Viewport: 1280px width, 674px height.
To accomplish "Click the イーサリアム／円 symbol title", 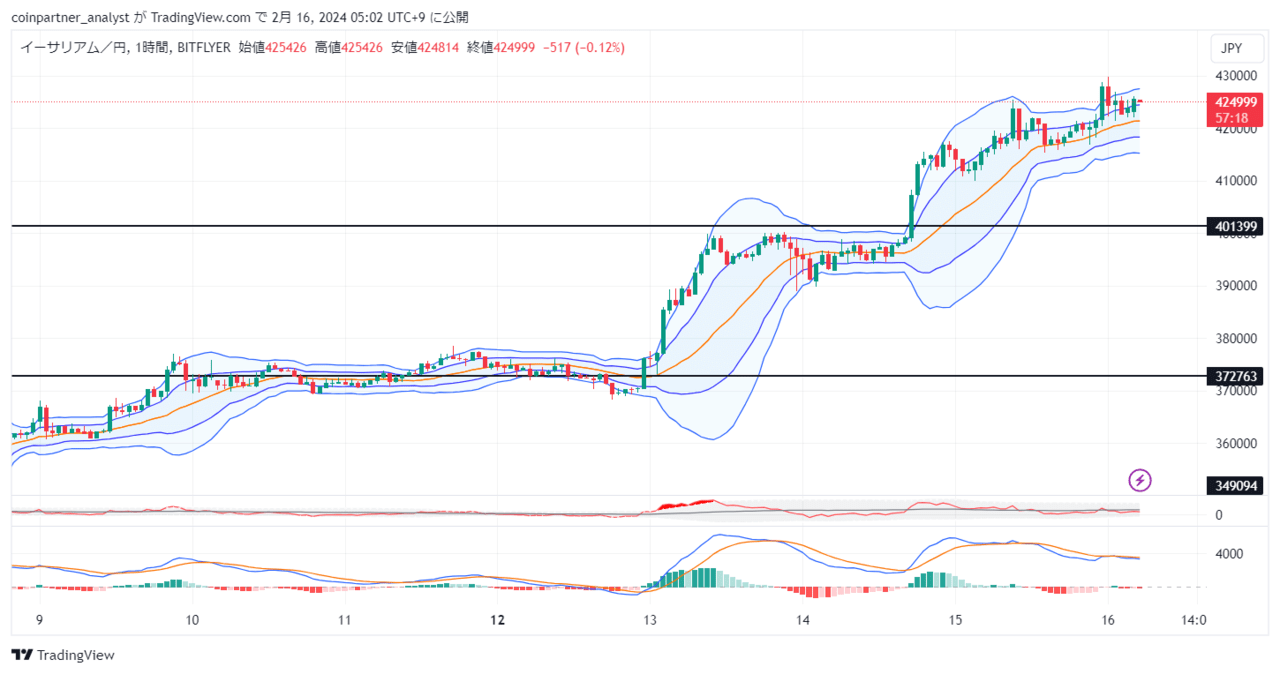I will pyautogui.click(x=74, y=47).
